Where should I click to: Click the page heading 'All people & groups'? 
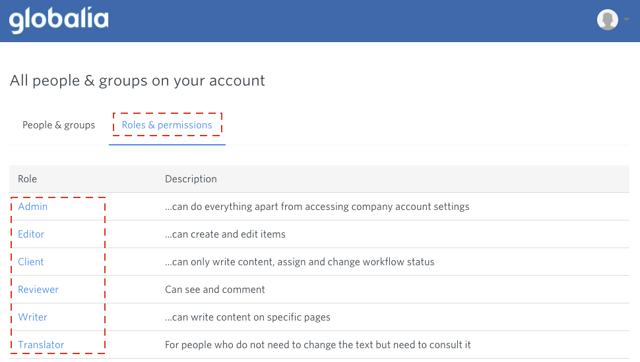click(137, 81)
